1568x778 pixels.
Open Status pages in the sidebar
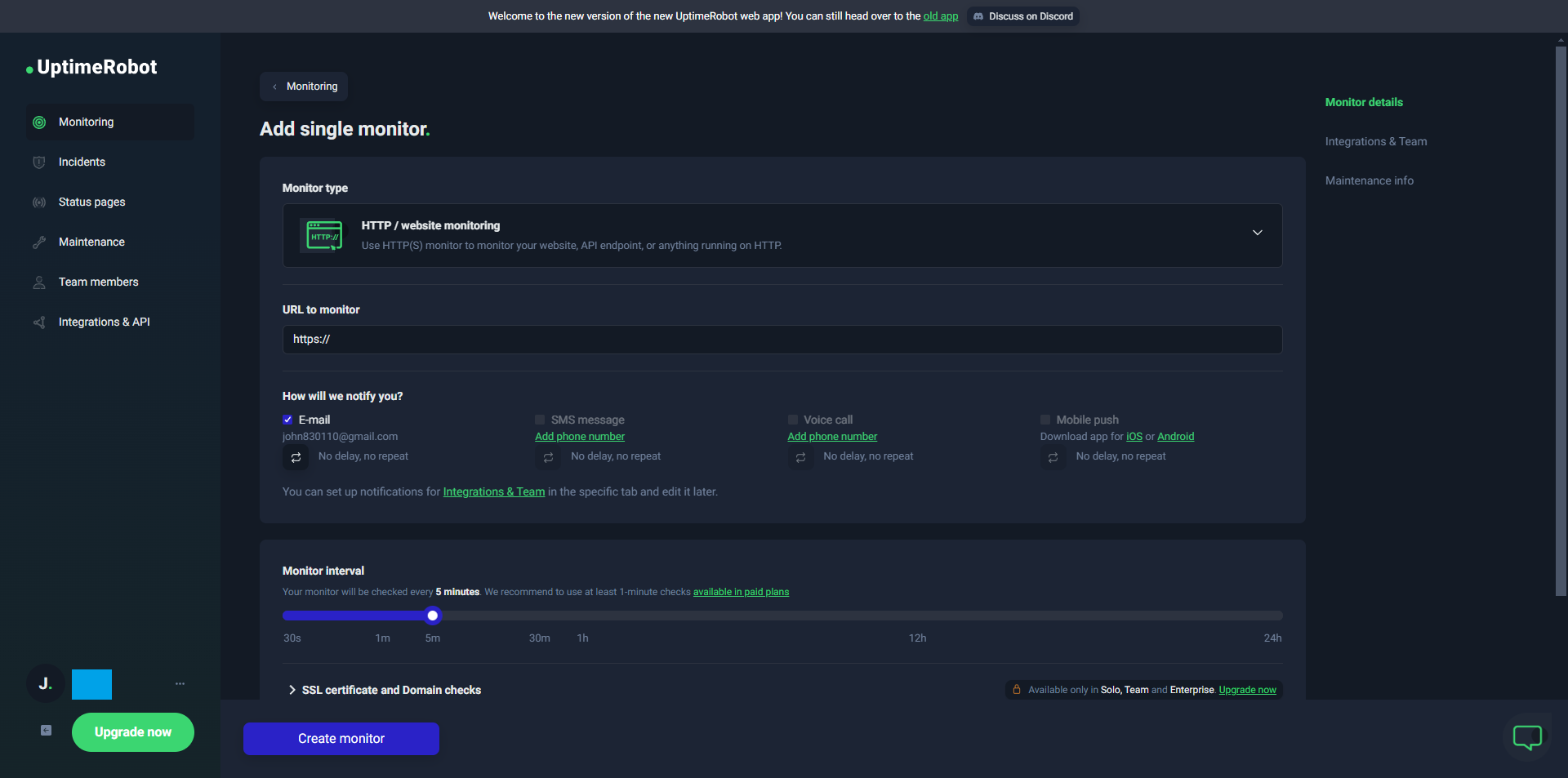(x=110, y=202)
